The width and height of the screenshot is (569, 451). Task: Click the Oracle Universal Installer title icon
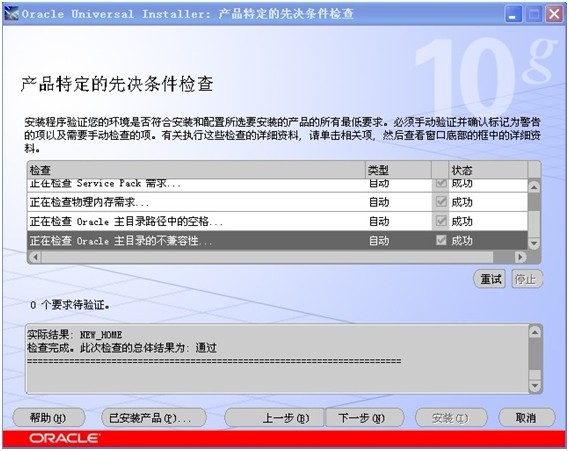tap(11, 14)
